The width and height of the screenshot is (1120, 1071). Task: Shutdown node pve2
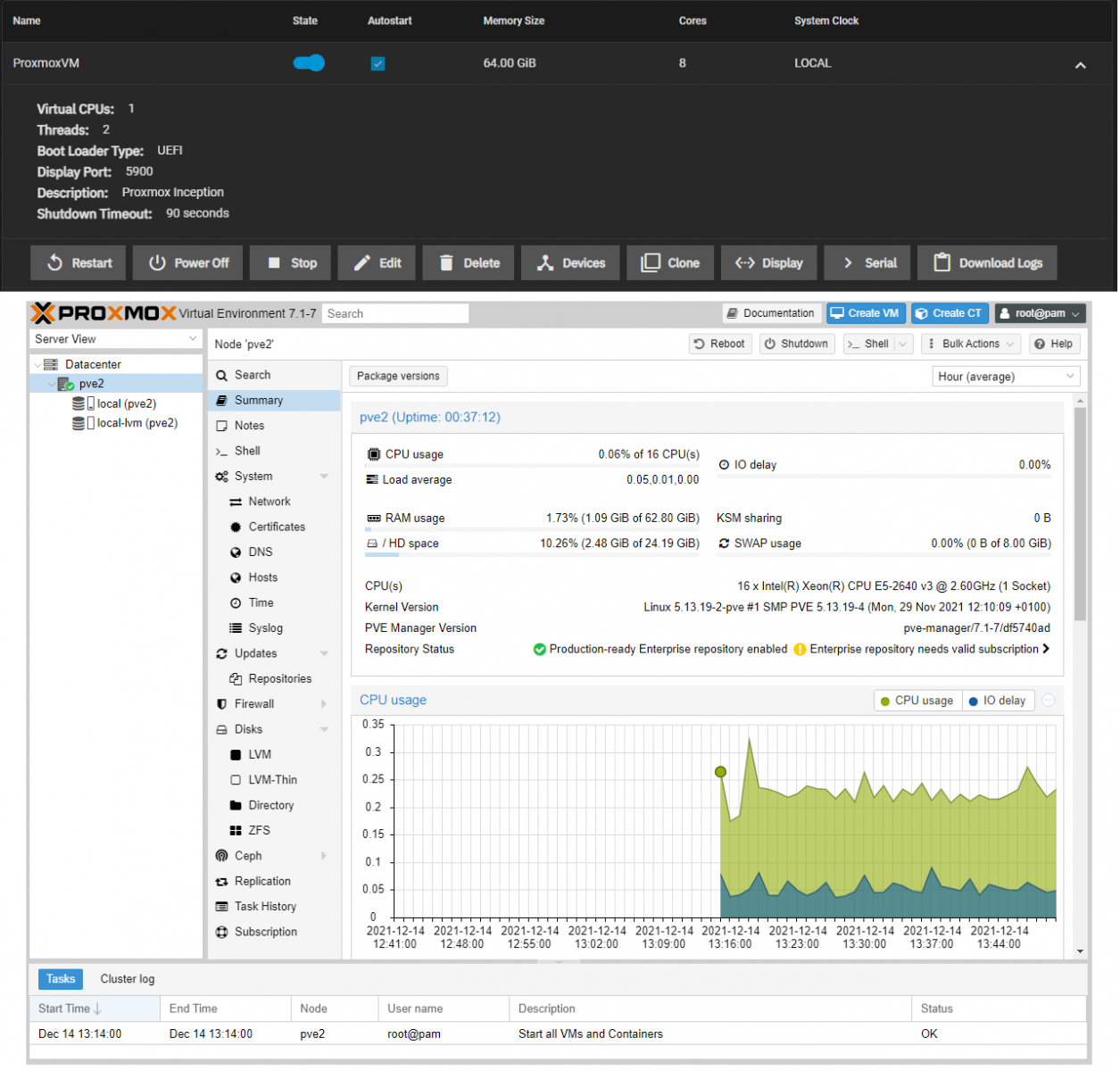796,345
